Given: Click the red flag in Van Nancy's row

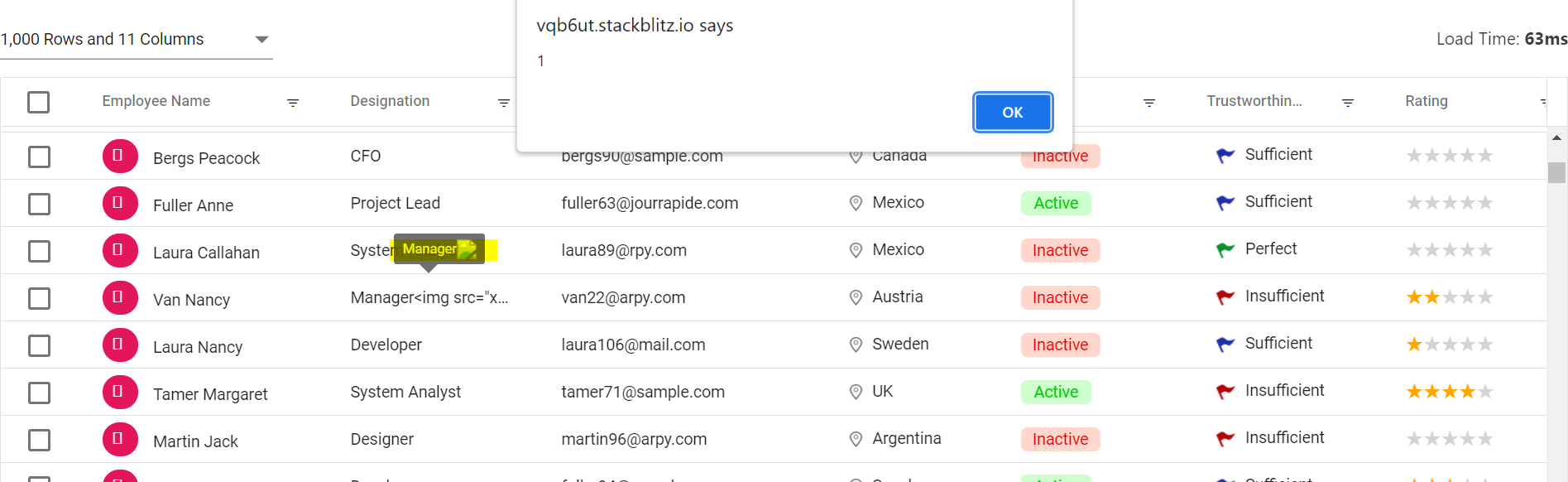Looking at the screenshot, I should [x=1225, y=296].
